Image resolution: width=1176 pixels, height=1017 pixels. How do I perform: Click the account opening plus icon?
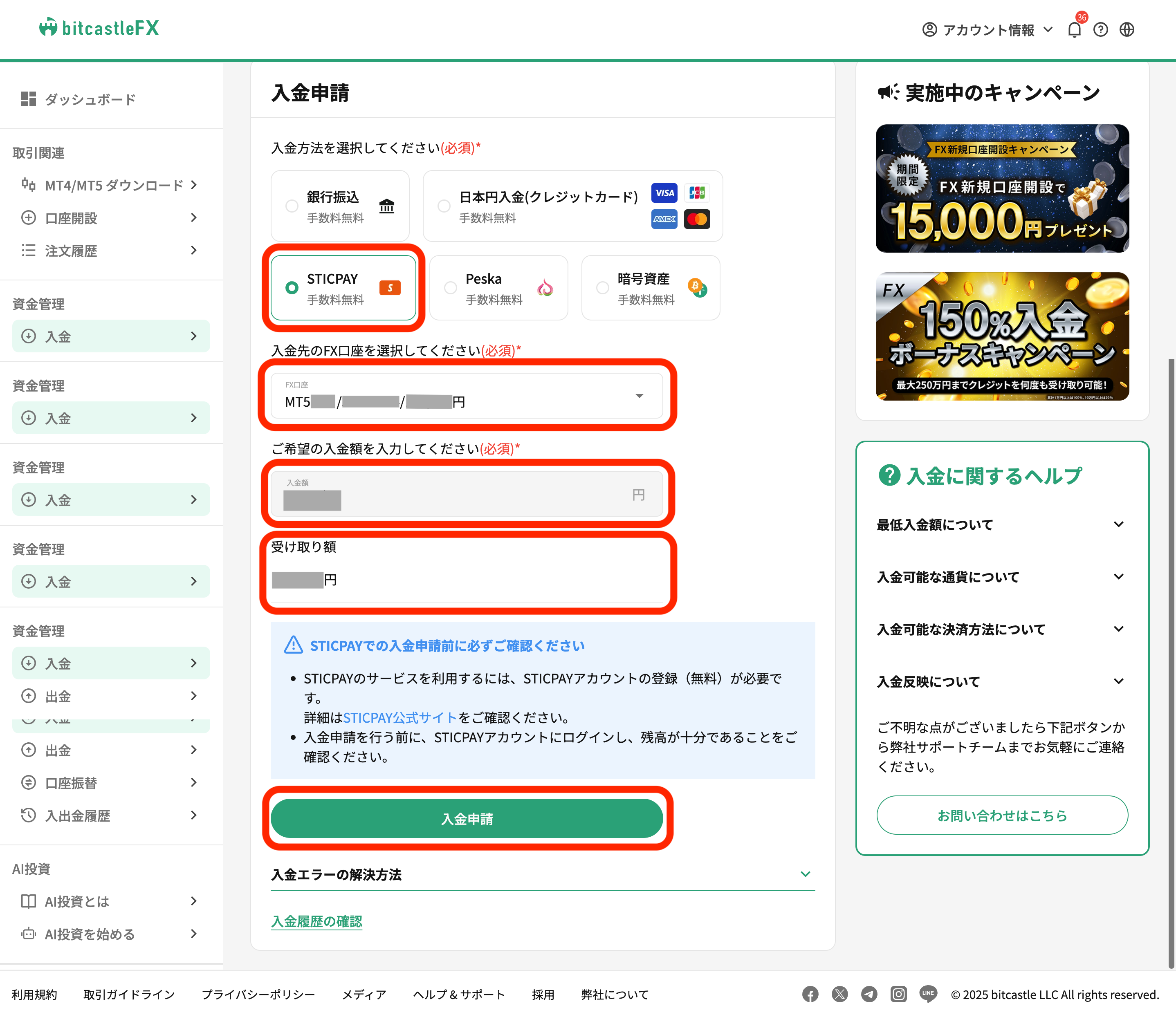[28, 218]
